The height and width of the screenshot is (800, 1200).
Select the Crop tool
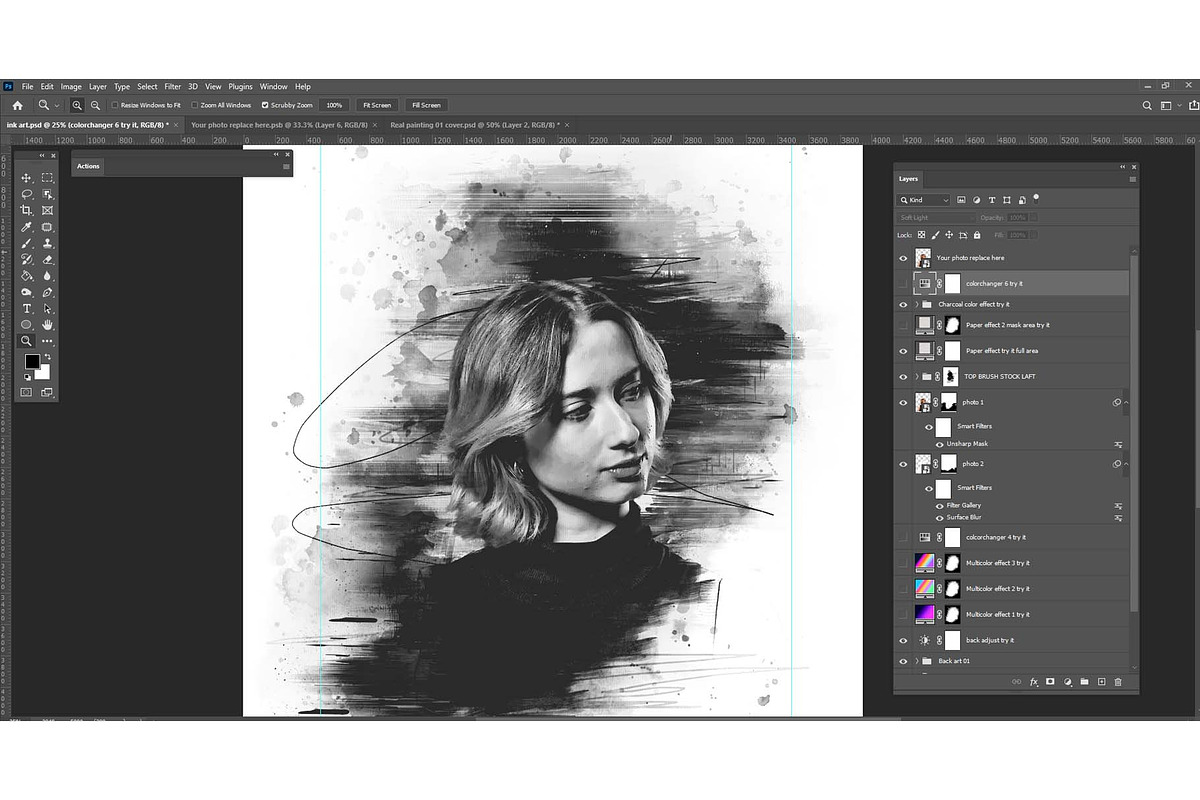(x=27, y=211)
